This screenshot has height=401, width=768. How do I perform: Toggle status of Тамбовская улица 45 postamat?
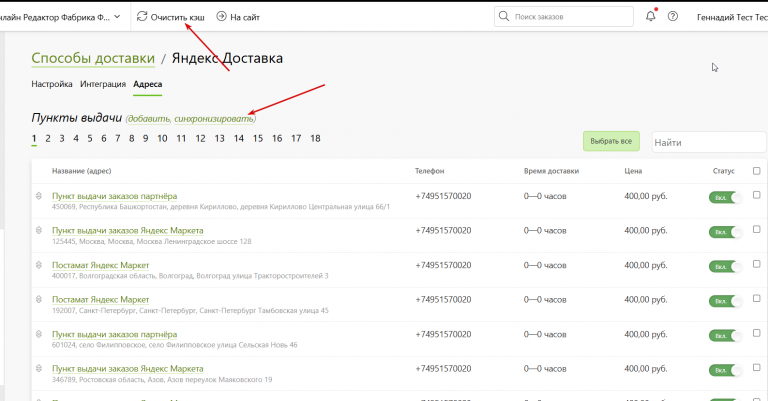pyautogui.click(x=725, y=301)
